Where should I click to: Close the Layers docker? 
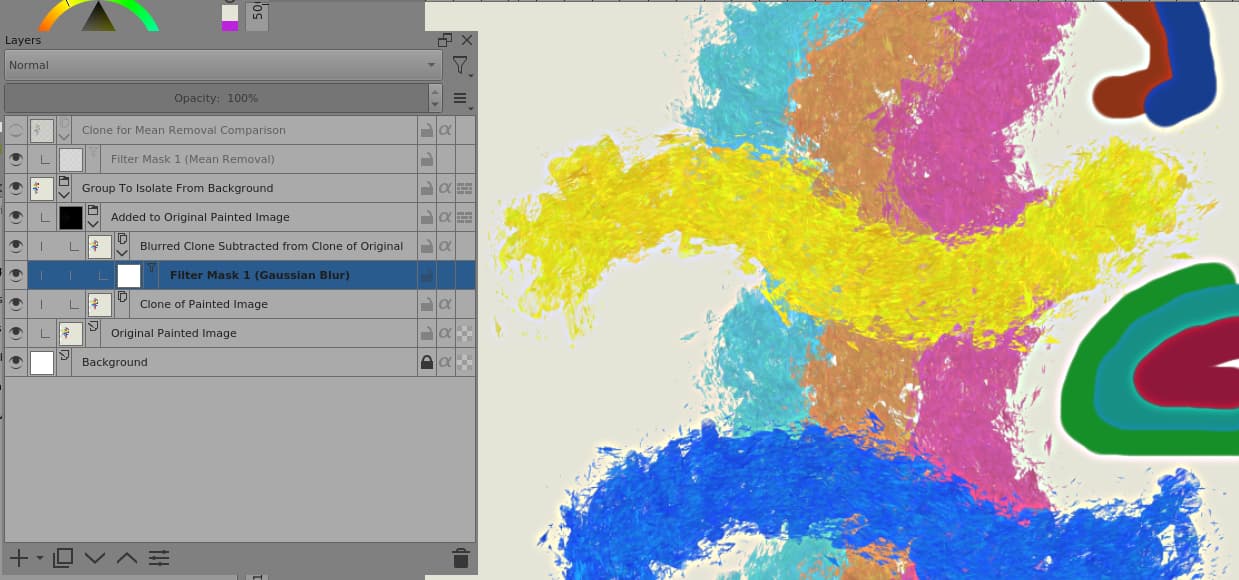pyautogui.click(x=466, y=40)
